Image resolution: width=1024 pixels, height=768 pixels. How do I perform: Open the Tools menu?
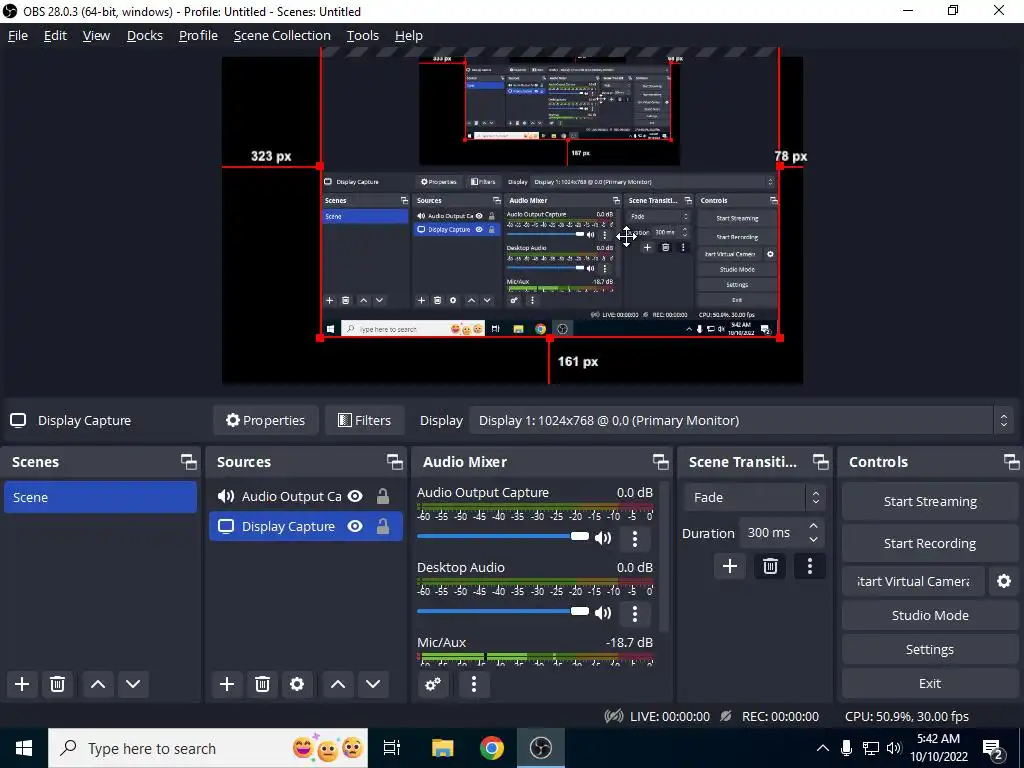[362, 36]
